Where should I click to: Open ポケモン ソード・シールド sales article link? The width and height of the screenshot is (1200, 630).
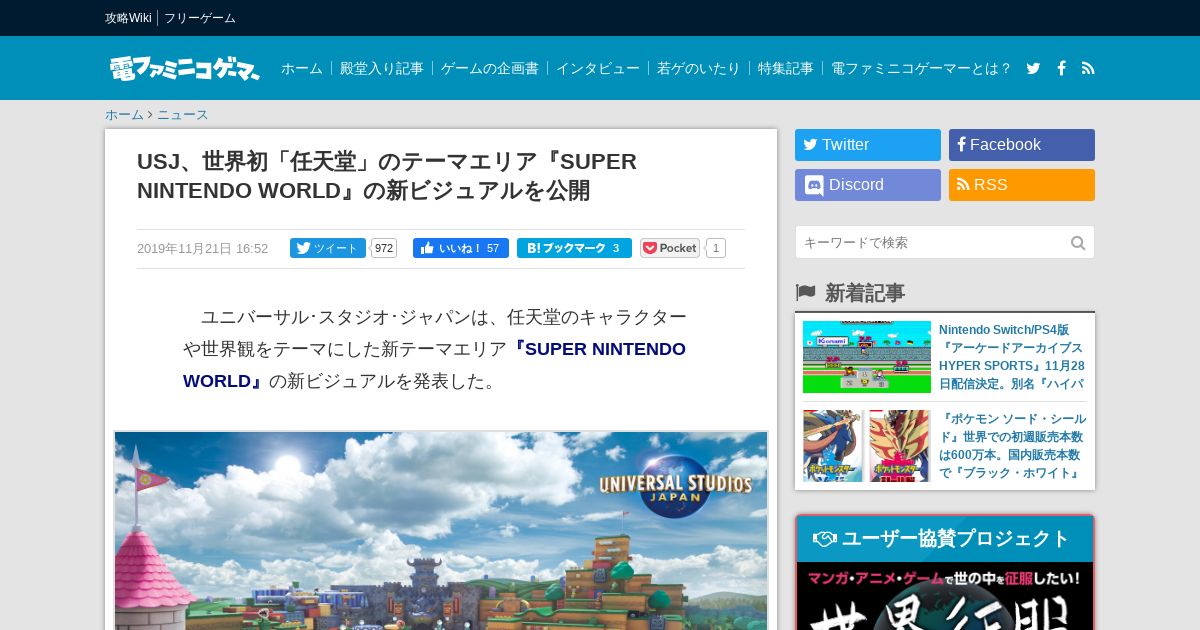(1012, 446)
